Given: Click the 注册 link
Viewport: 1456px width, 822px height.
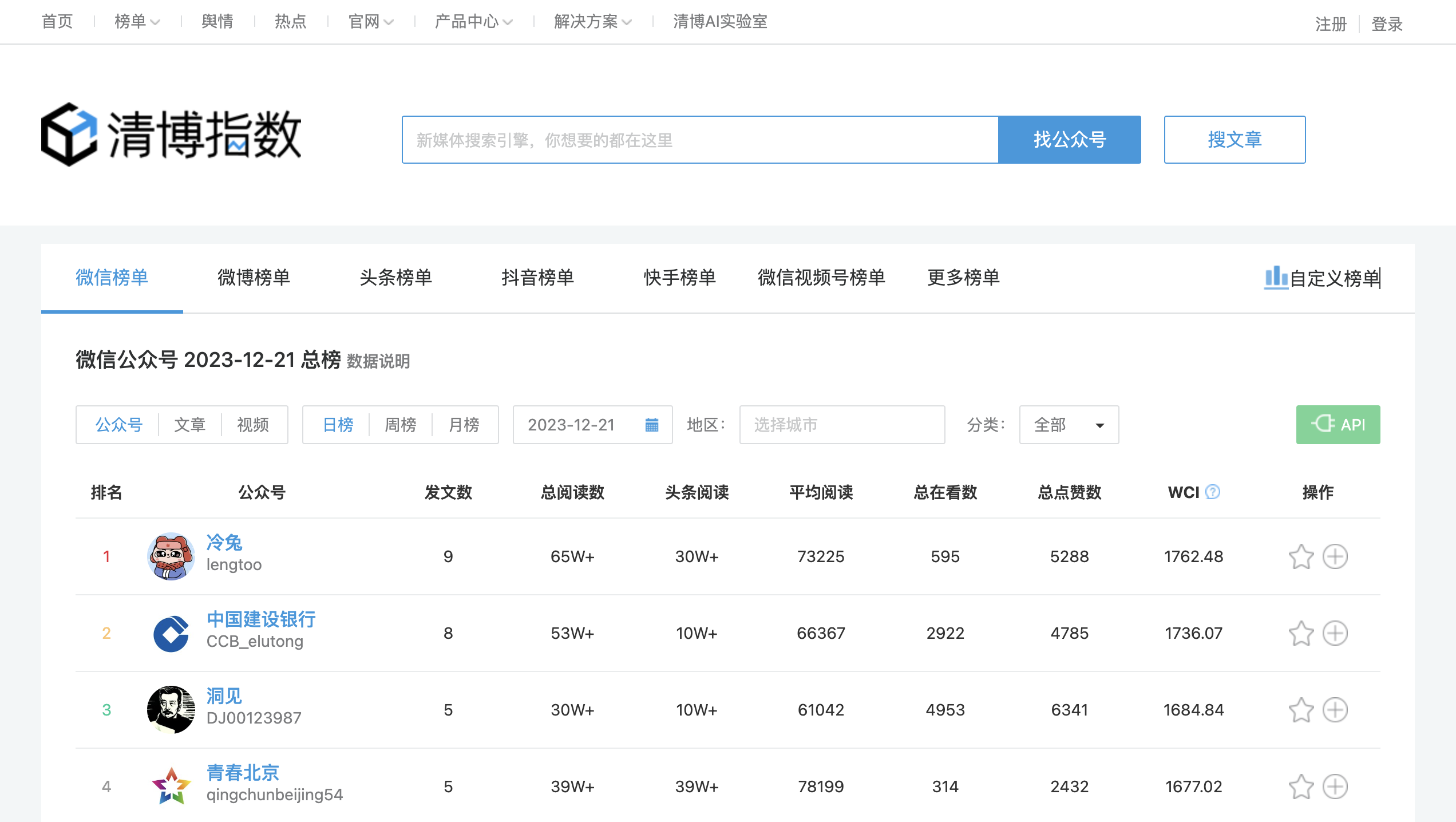Looking at the screenshot, I should click(1331, 24).
